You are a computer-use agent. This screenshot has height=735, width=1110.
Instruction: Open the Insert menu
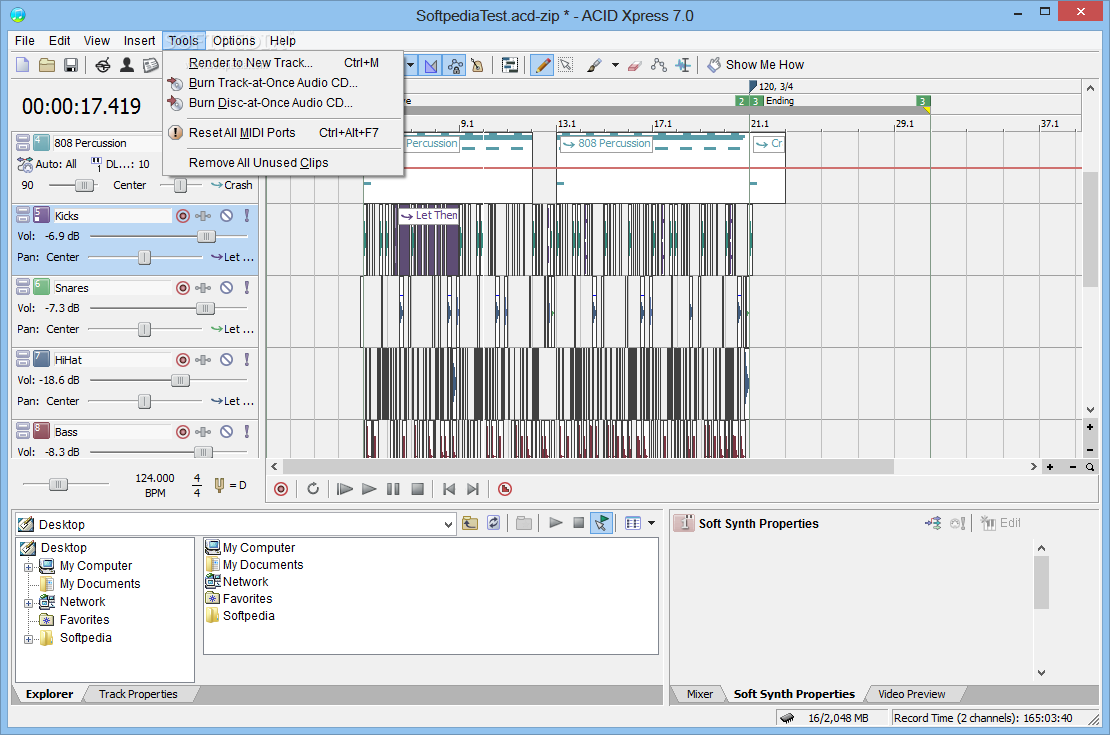click(139, 40)
